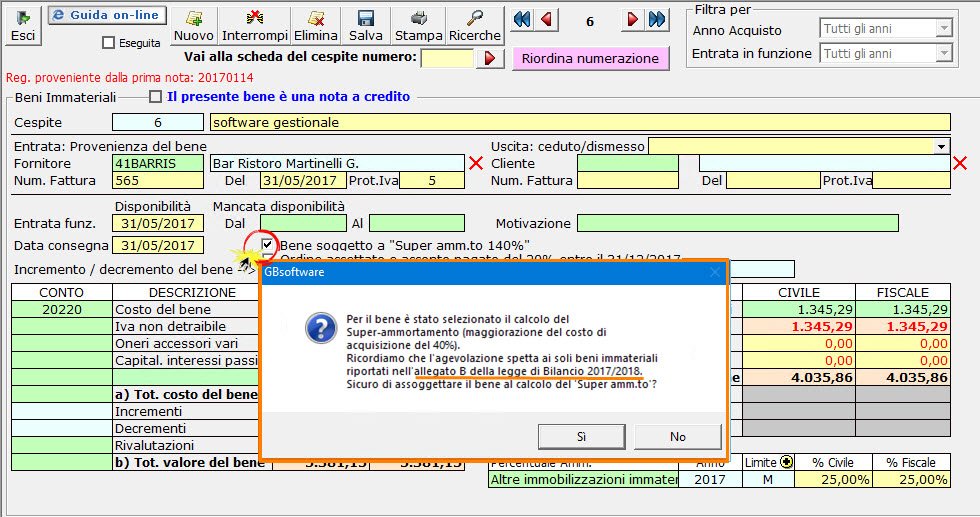Clear the Cliente with the red X

(x=960, y=163)
